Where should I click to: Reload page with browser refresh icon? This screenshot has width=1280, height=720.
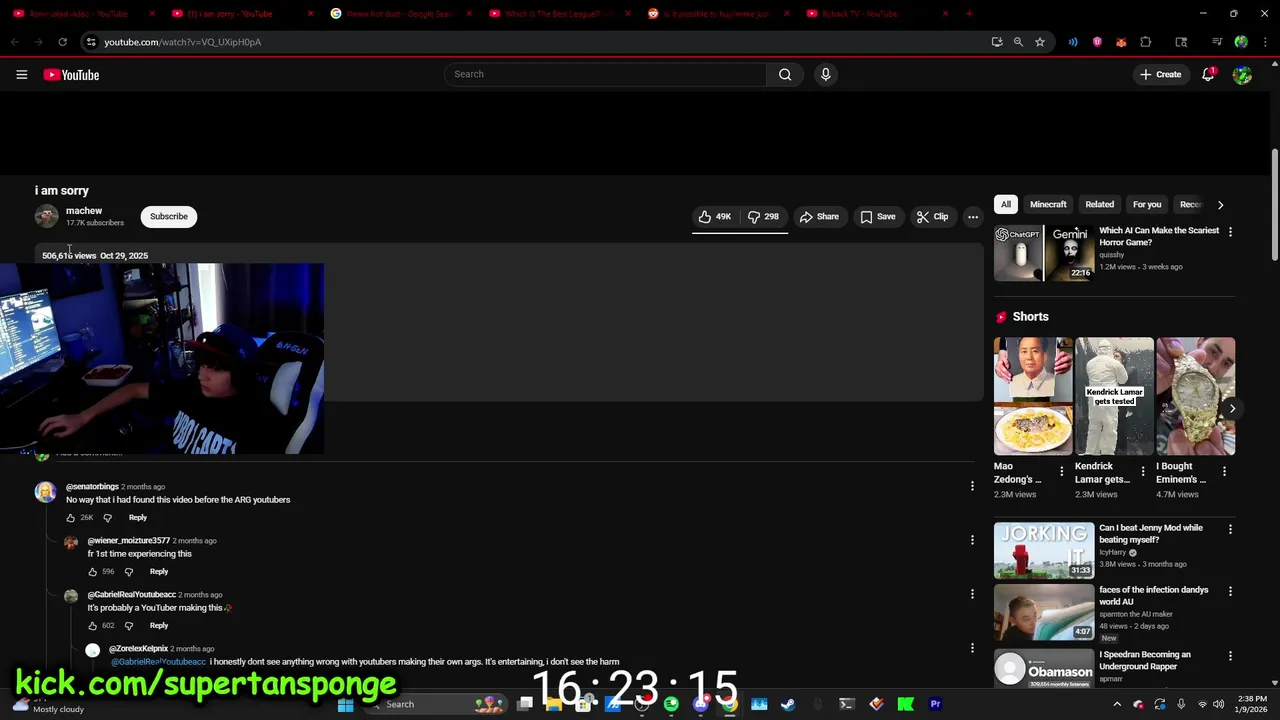[62, 42]
